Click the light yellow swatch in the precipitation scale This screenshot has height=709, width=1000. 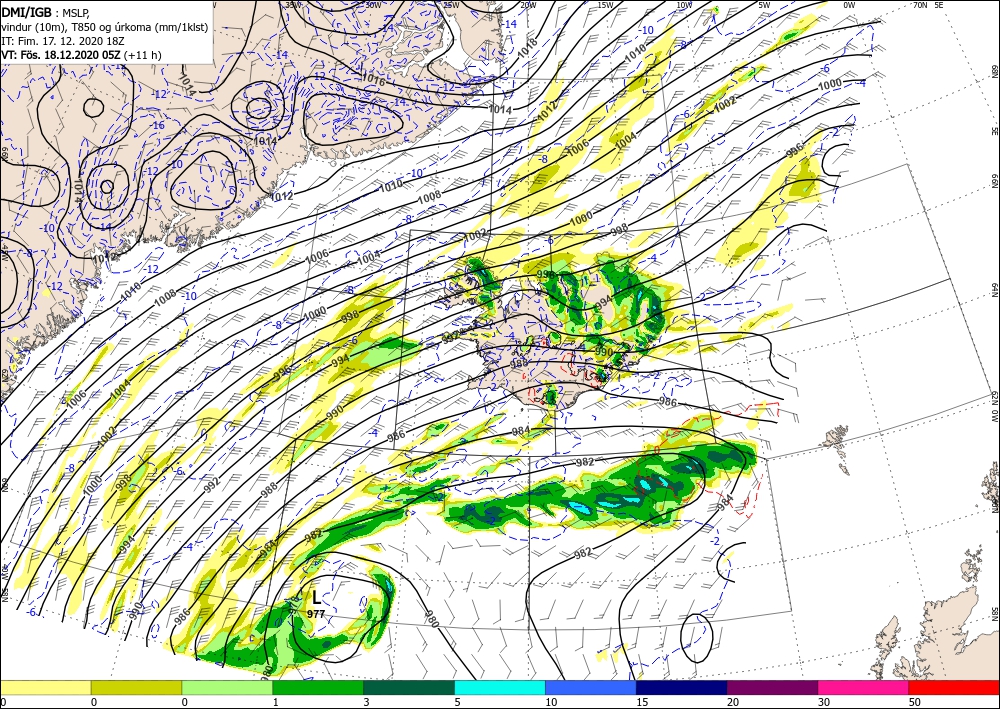(x=46, y=687)
